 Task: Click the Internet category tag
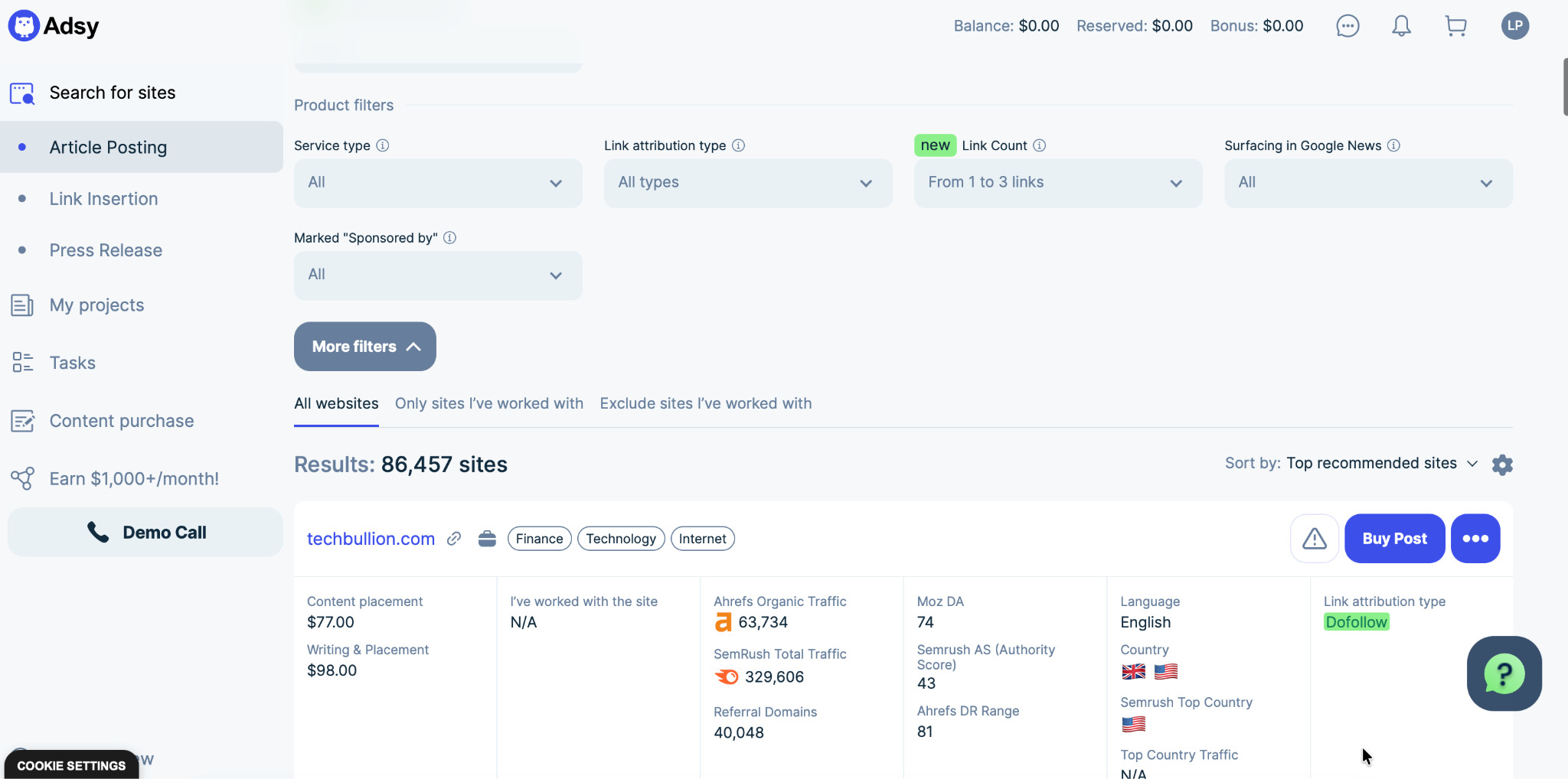pos(703,539)
